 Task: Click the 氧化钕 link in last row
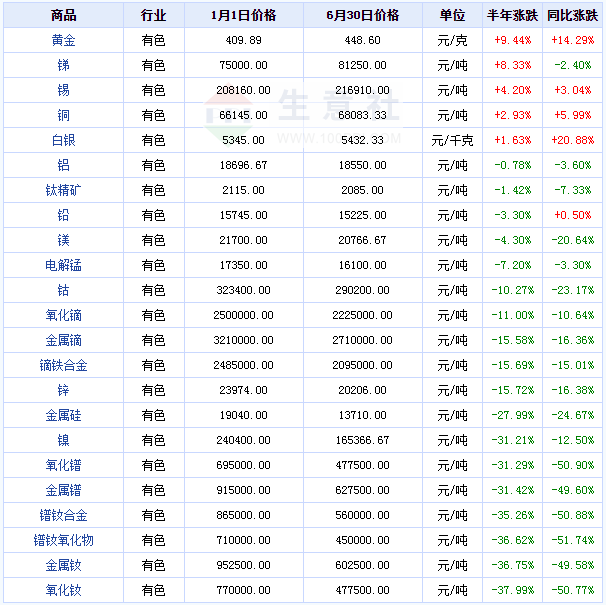62,590
